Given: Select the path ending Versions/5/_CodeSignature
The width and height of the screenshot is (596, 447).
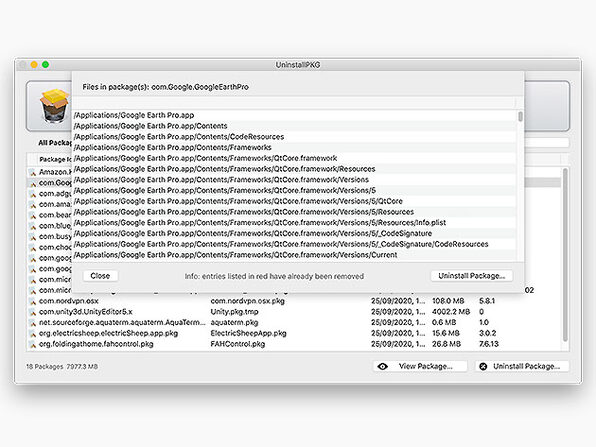Looking at the screenshot, I should coord(295,233).
